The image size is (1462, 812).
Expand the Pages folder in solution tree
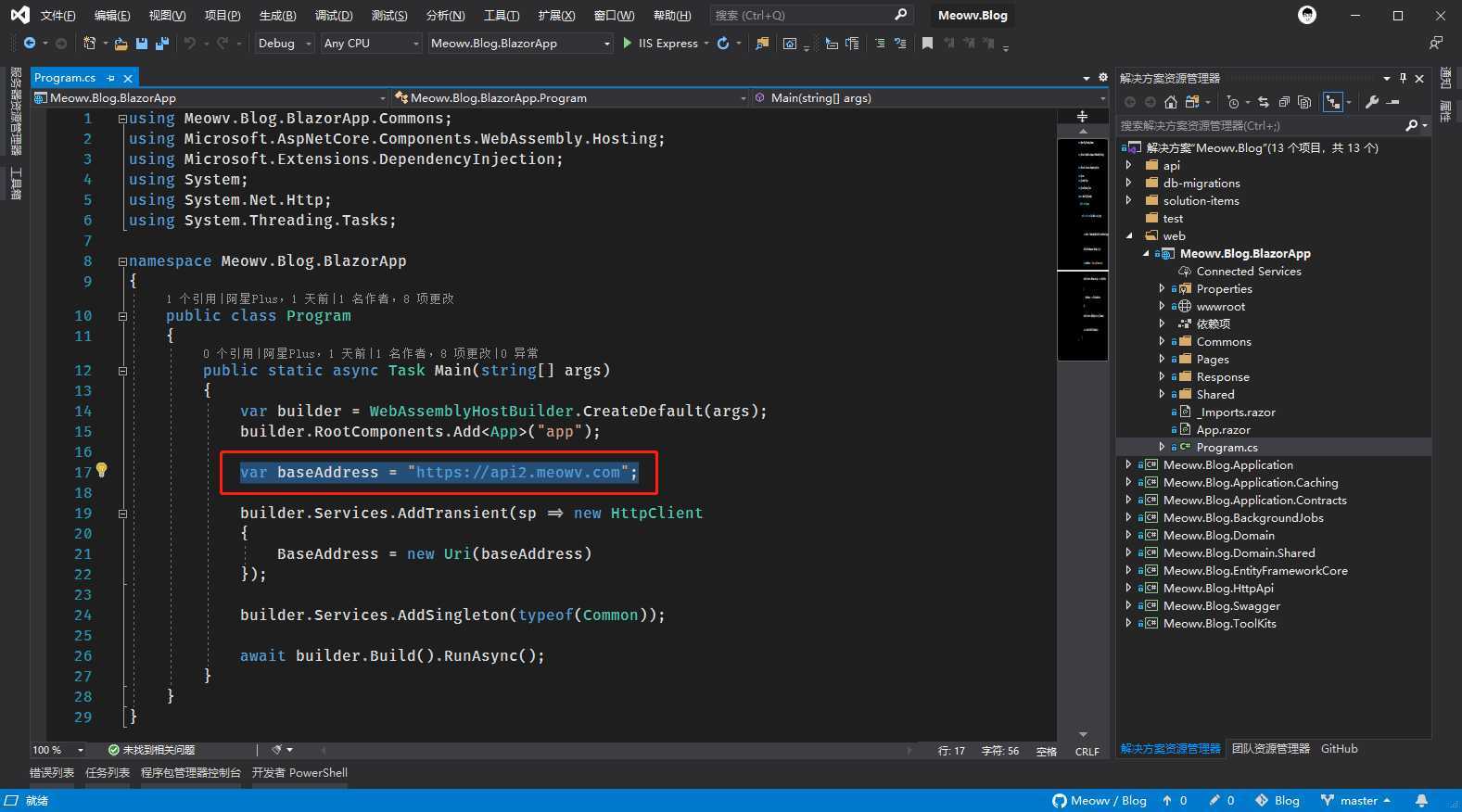click(1162, 360)
